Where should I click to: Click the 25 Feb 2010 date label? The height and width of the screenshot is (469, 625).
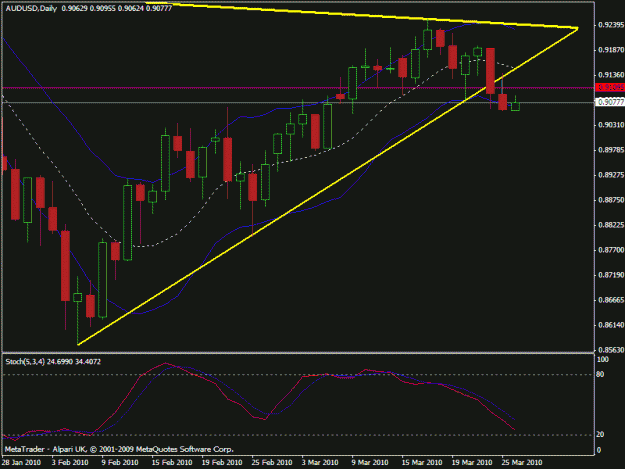[272, 463]
